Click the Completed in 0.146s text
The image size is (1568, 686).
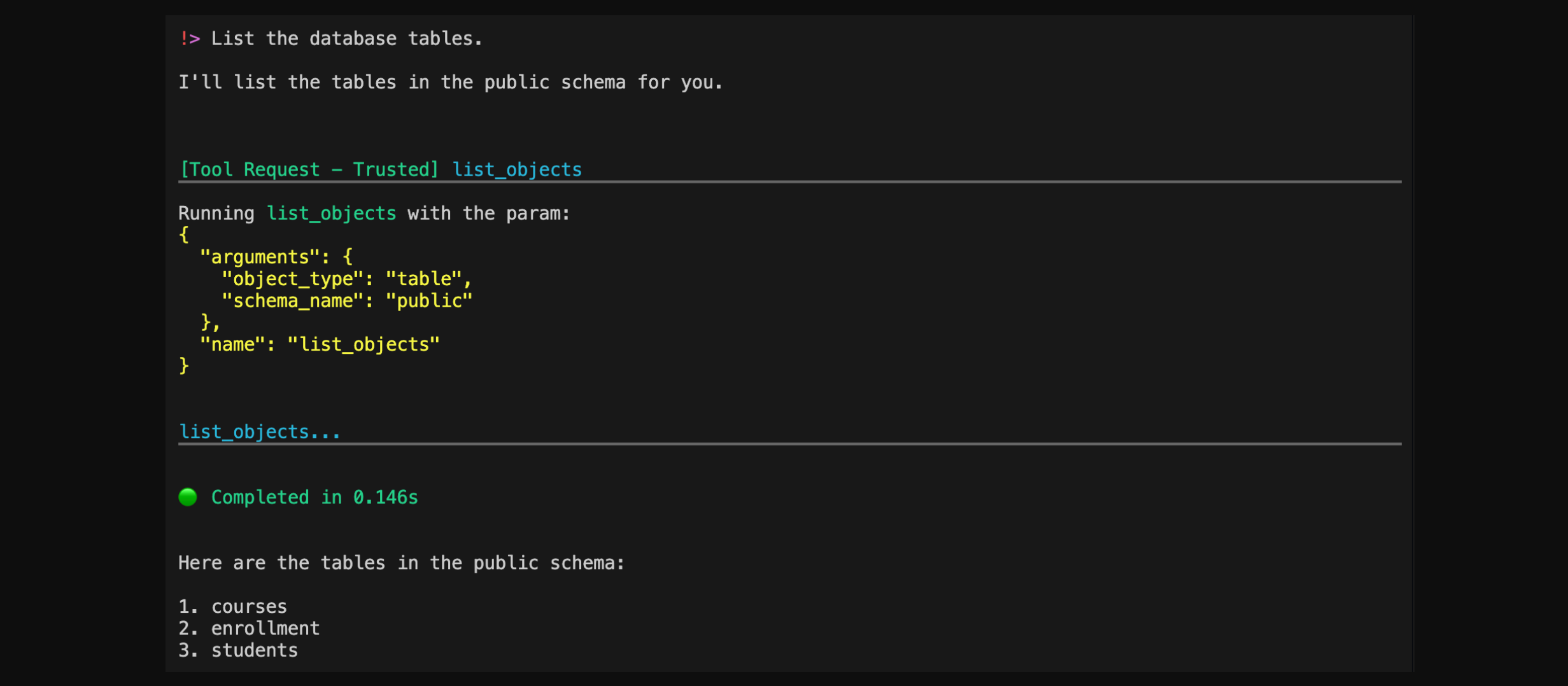click(x=314, y=497)
